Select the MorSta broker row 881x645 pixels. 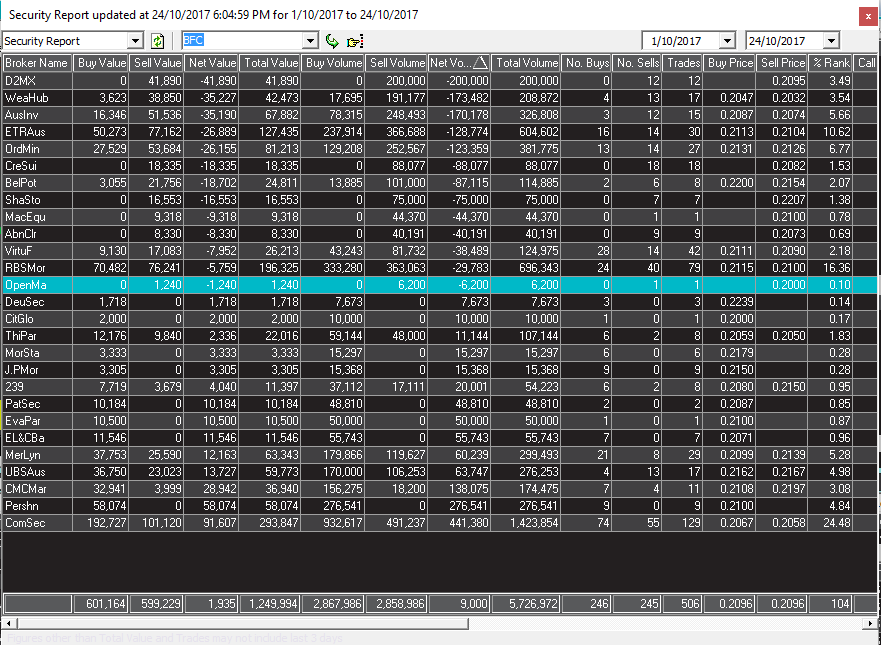439,352
